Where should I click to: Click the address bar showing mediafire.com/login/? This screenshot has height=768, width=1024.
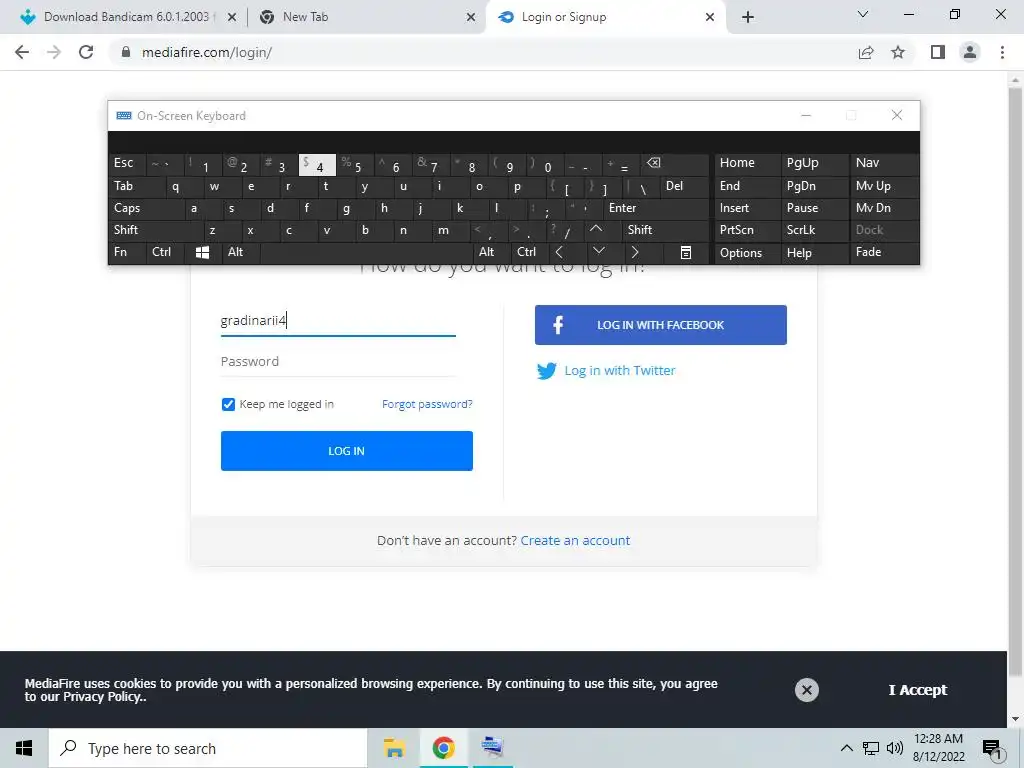tap(483, 52)
